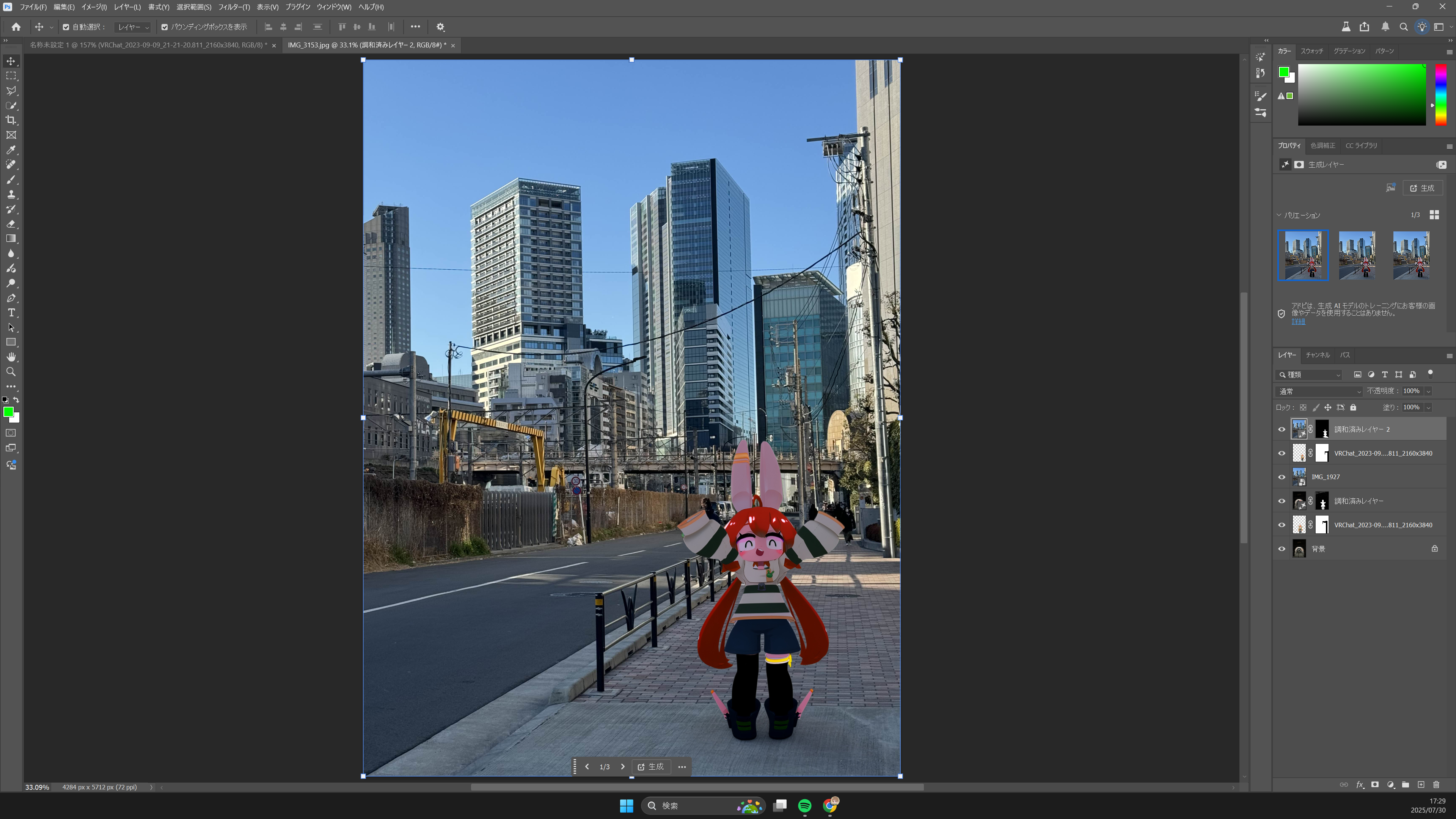
Task: Collapse the バリエーション section
Action: pos(1279,215)
